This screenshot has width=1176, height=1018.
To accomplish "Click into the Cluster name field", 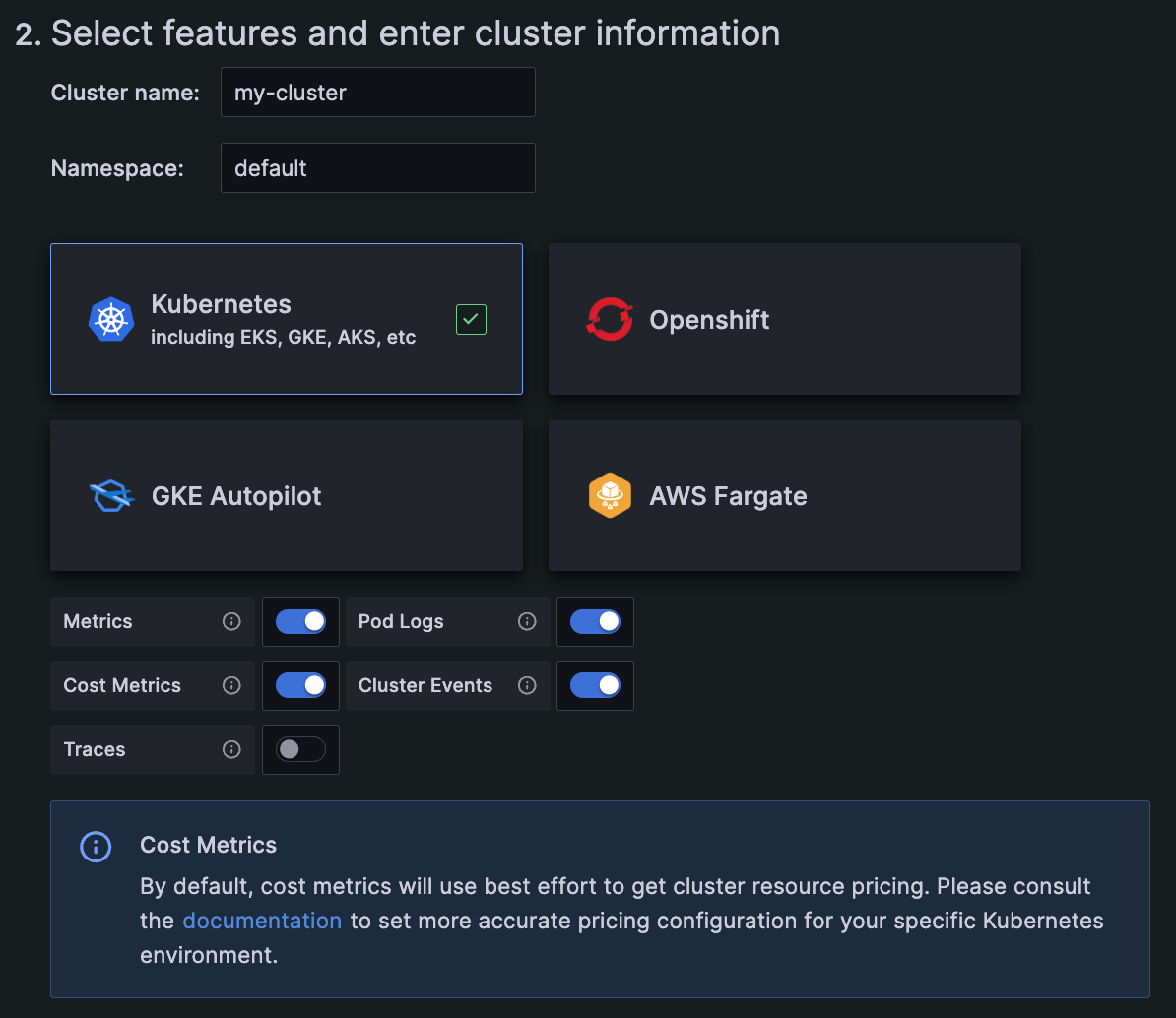I will (377, 93).
